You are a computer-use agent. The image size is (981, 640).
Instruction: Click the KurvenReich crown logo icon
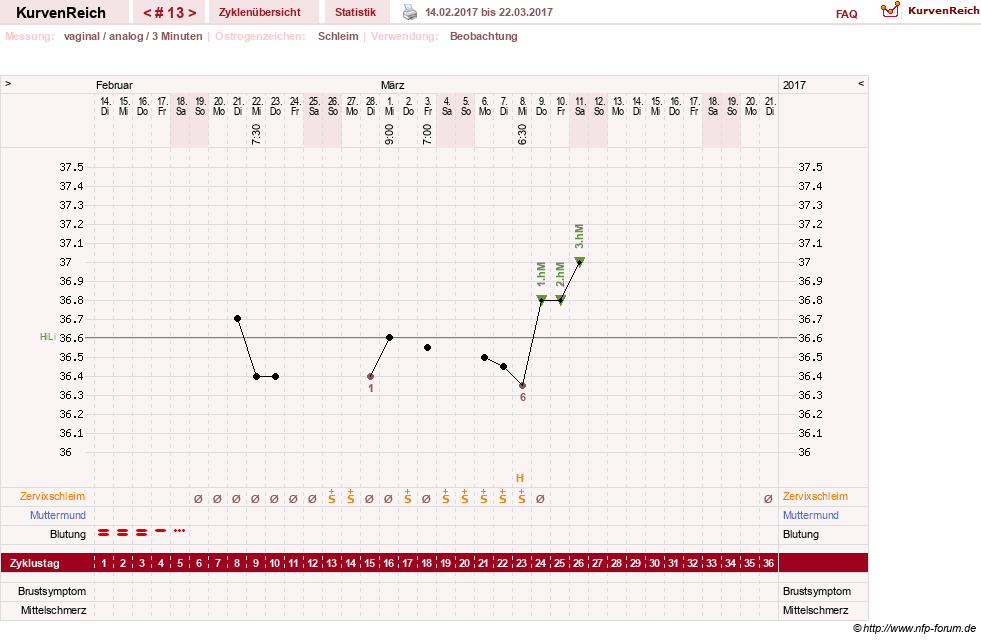coord(890,10)
